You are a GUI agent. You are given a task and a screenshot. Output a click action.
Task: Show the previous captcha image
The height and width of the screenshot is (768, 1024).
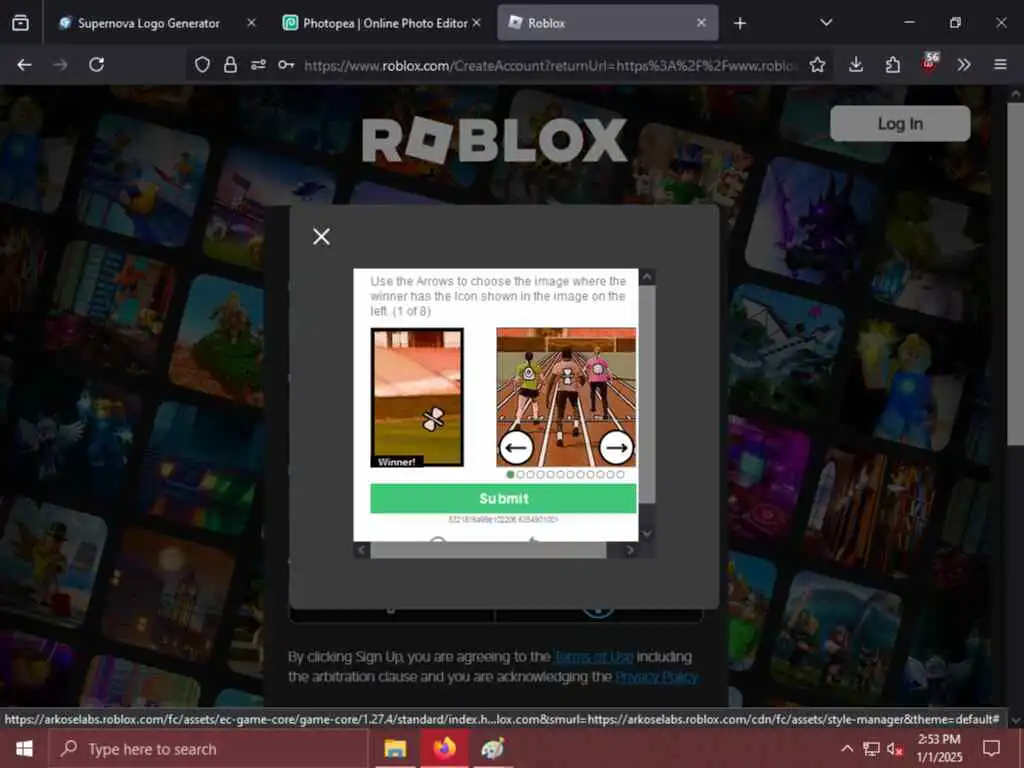click(516, 447)
